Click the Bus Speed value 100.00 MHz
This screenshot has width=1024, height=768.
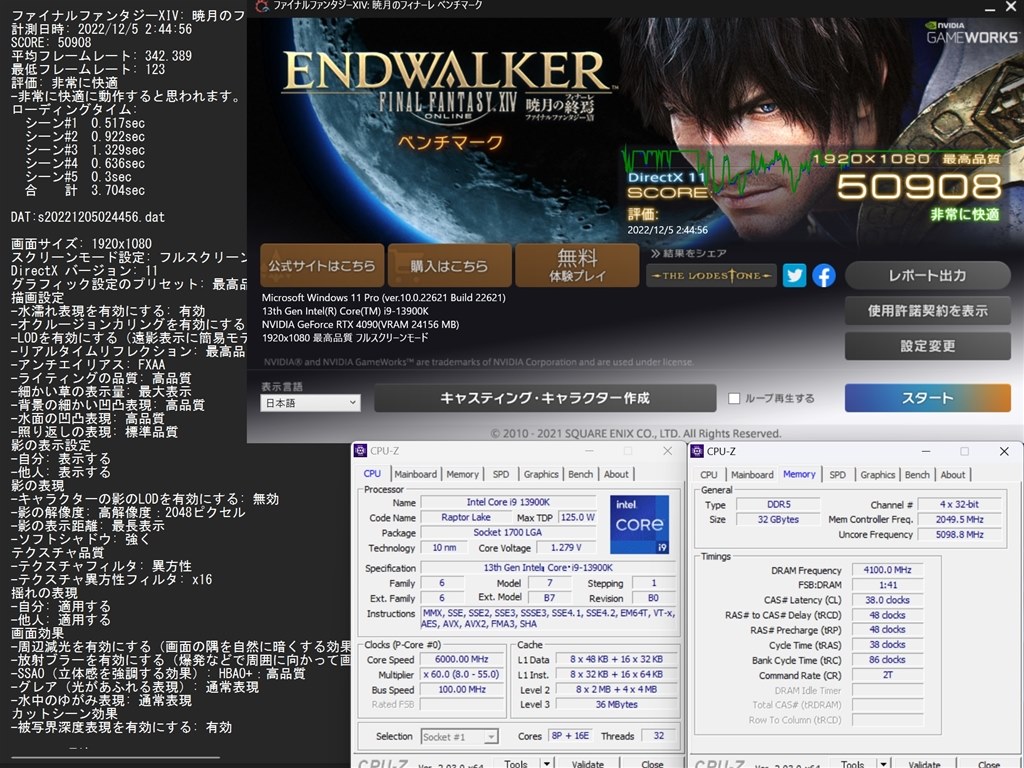point(462,690)
